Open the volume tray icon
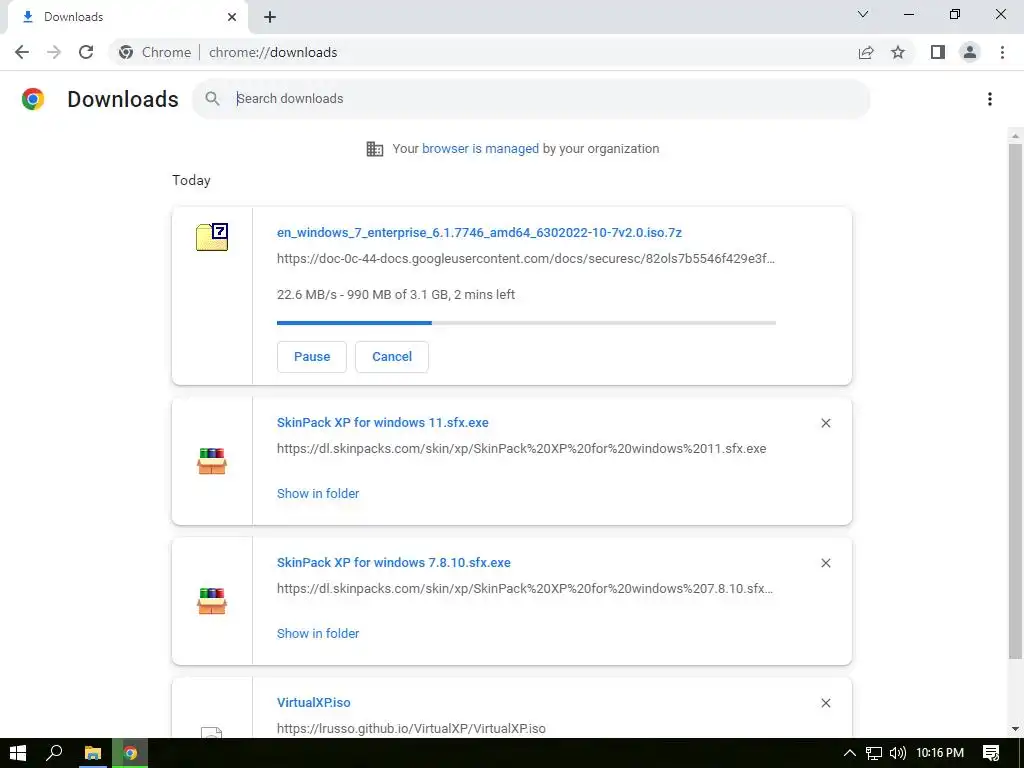The height and width of the screenshot is (768, 1024). [898, 753]
